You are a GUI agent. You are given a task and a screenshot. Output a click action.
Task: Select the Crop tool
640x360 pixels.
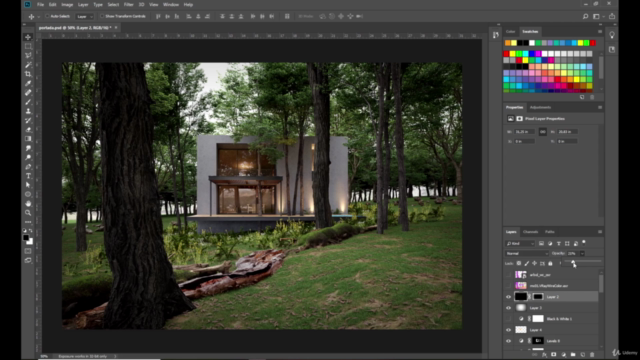[x=28, y=74]
